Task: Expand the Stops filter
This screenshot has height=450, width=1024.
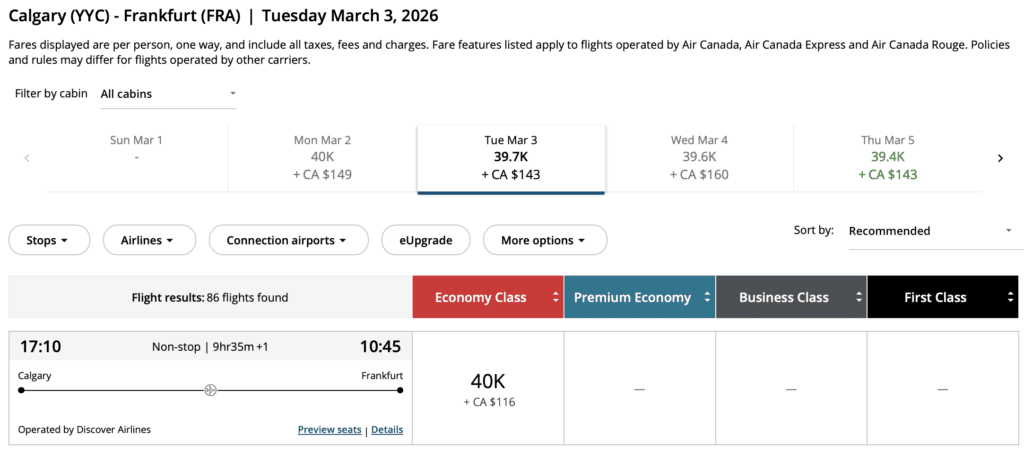Action: coord(48,240)
